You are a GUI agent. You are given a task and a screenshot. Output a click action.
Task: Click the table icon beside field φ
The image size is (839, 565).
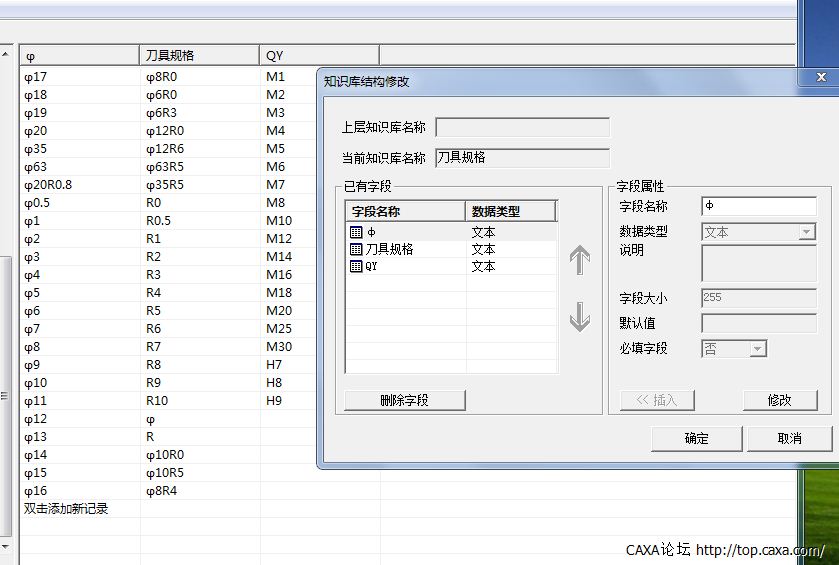356,232
